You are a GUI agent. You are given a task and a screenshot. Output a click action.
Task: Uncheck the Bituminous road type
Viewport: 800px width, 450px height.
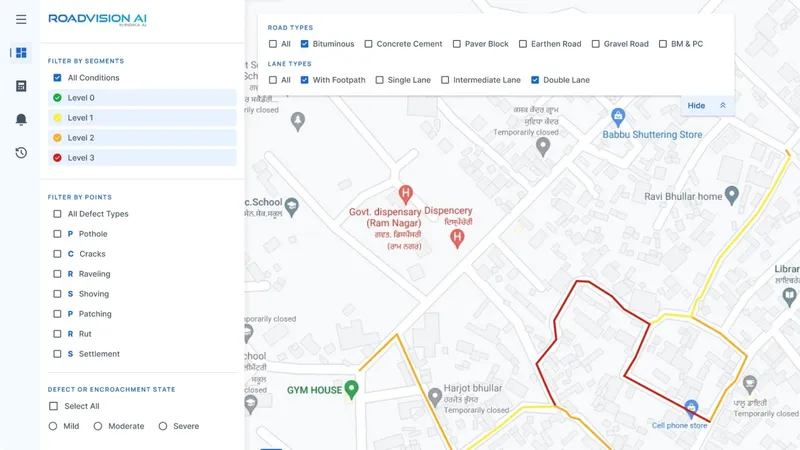point(305,44)
